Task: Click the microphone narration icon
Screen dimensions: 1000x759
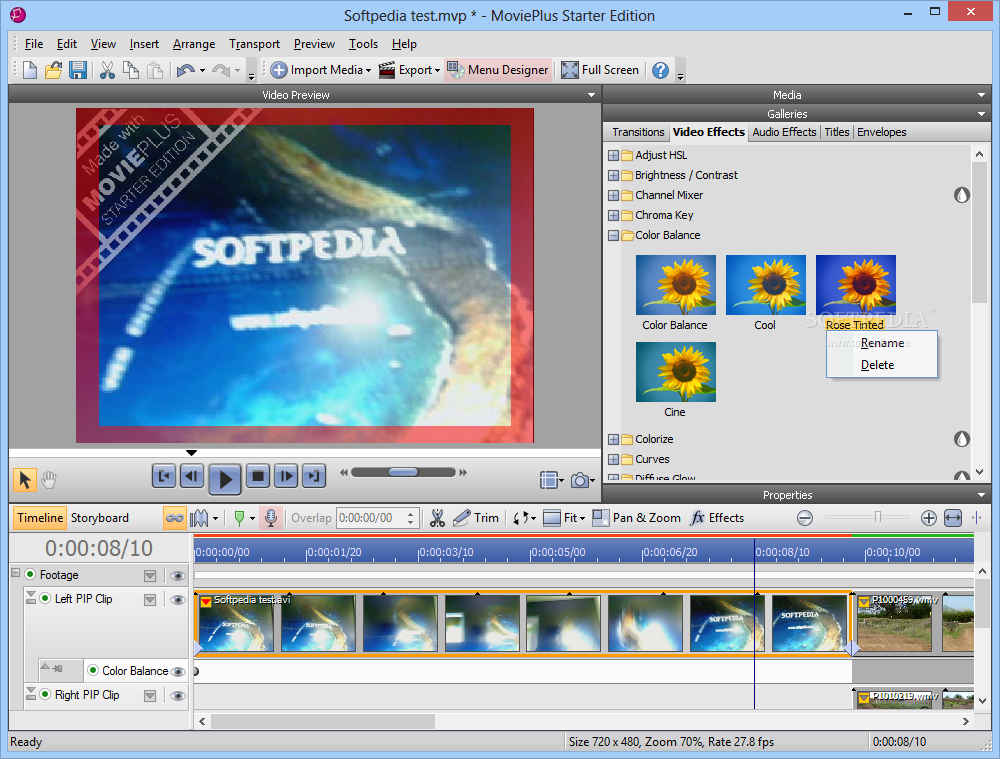Action: click(271, 518)
